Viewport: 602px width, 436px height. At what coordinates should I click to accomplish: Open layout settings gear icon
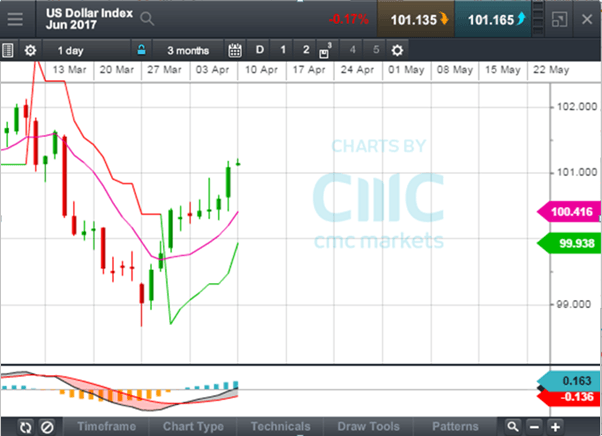pyautogui.click(x=397, y=50)
